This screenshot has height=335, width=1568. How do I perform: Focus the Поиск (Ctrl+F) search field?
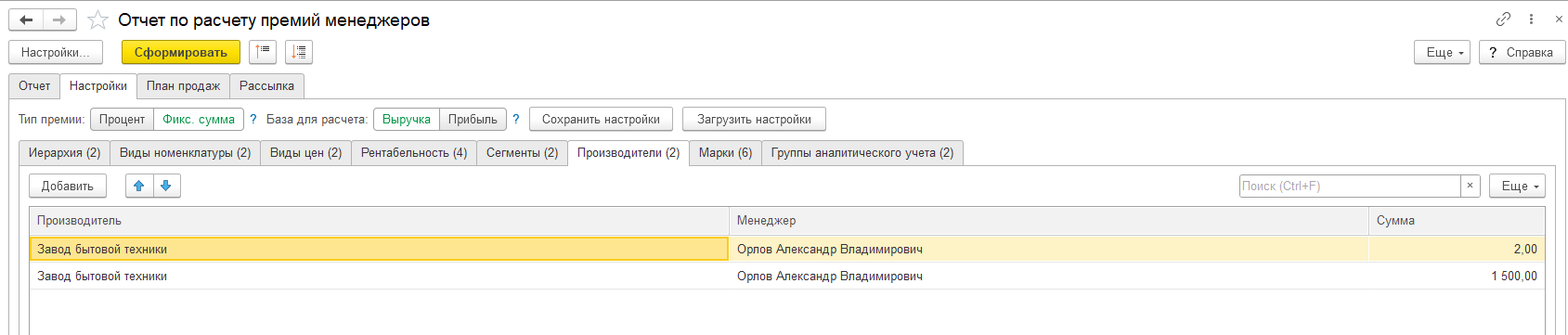[1350, 186]
